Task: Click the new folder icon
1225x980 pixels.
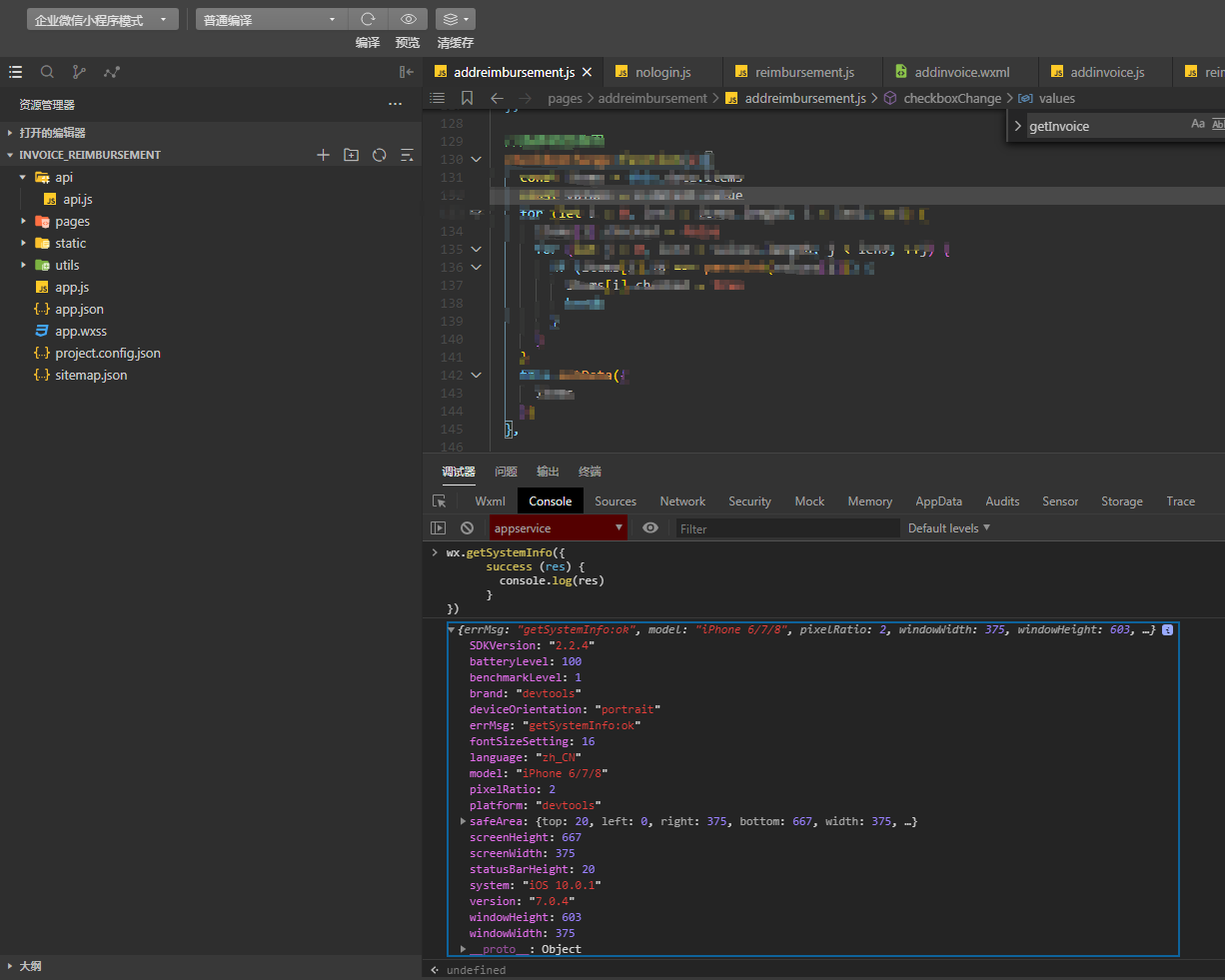Action: (351, 155)
